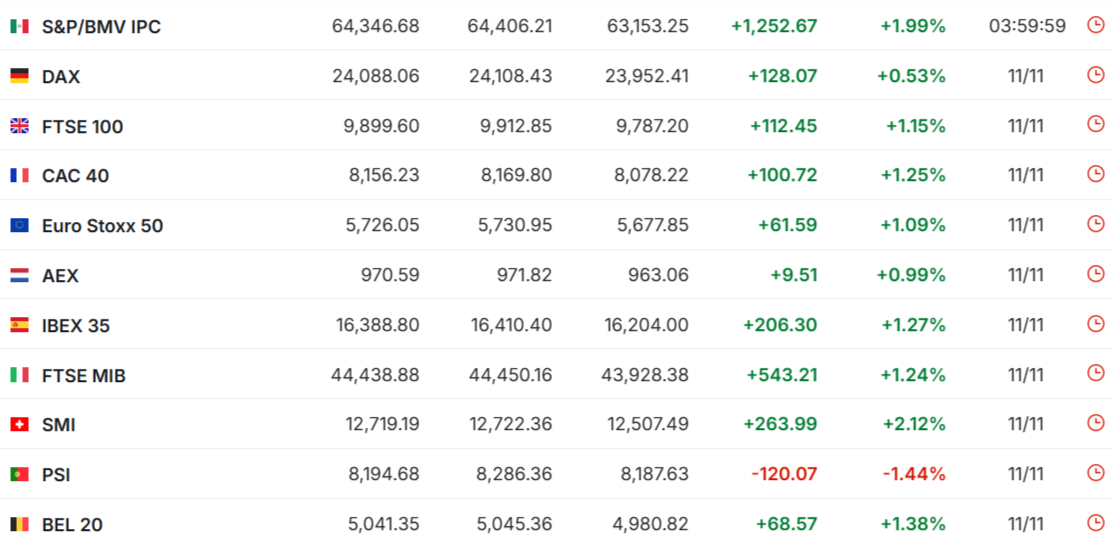Click the Switzerland flag next to SMI
Screen dimensions: 1112x541
(x=19, y=425)
